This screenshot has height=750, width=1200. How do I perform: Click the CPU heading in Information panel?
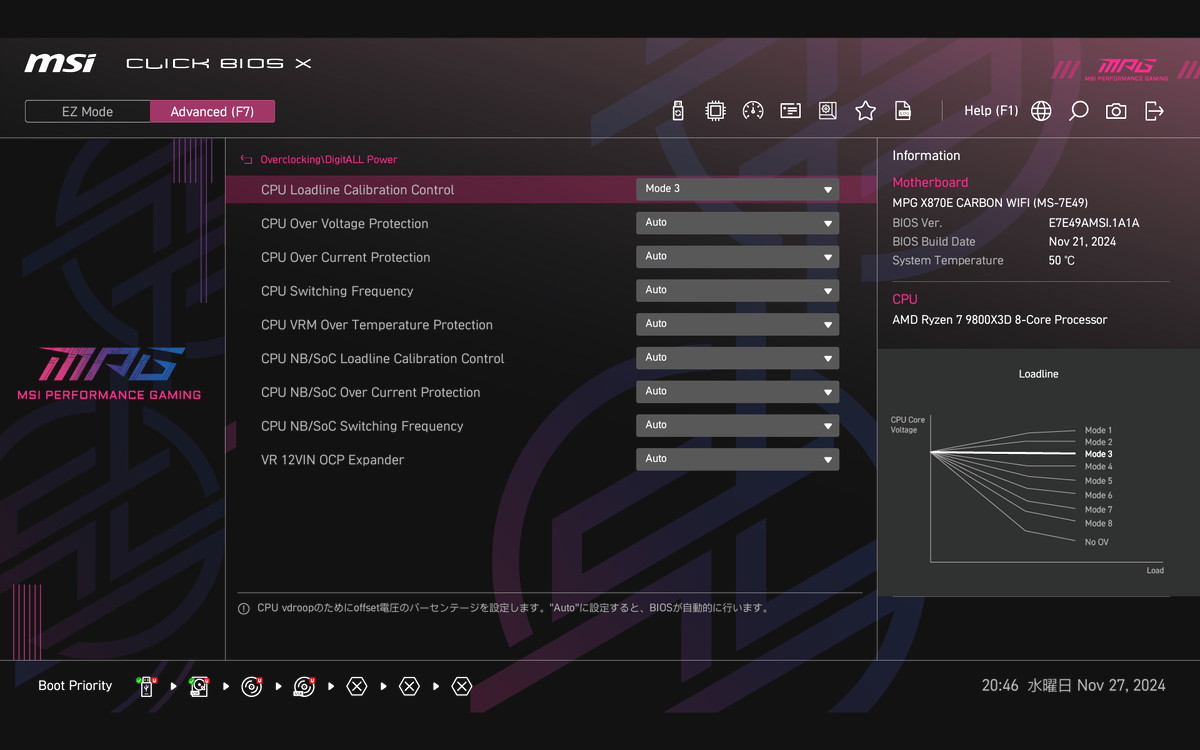coord(905,299)
